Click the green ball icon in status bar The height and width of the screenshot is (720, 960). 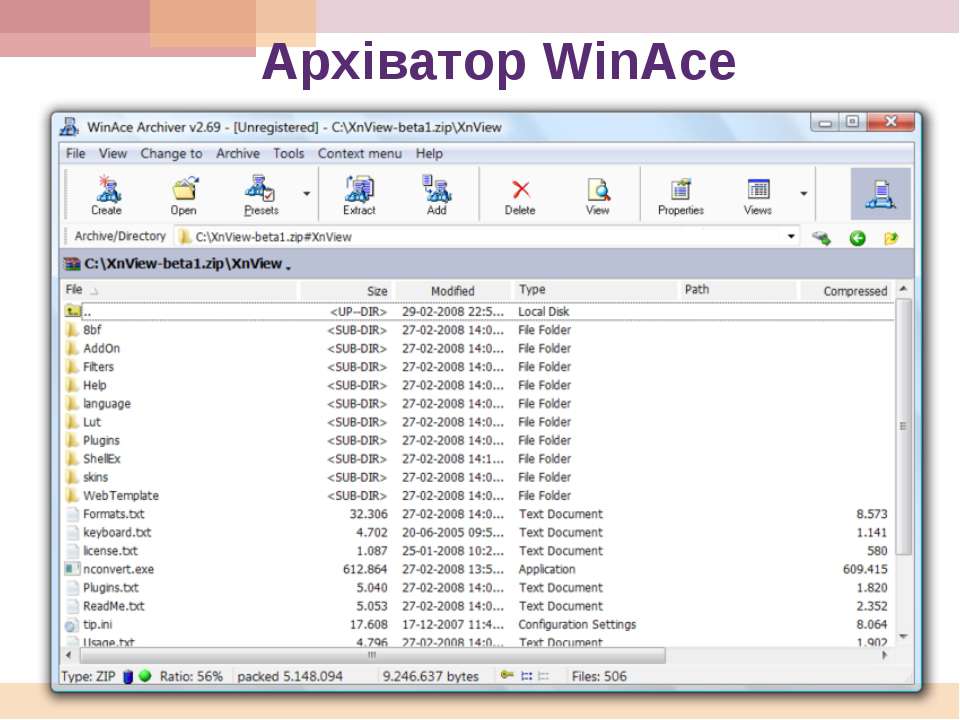[145, 676]
